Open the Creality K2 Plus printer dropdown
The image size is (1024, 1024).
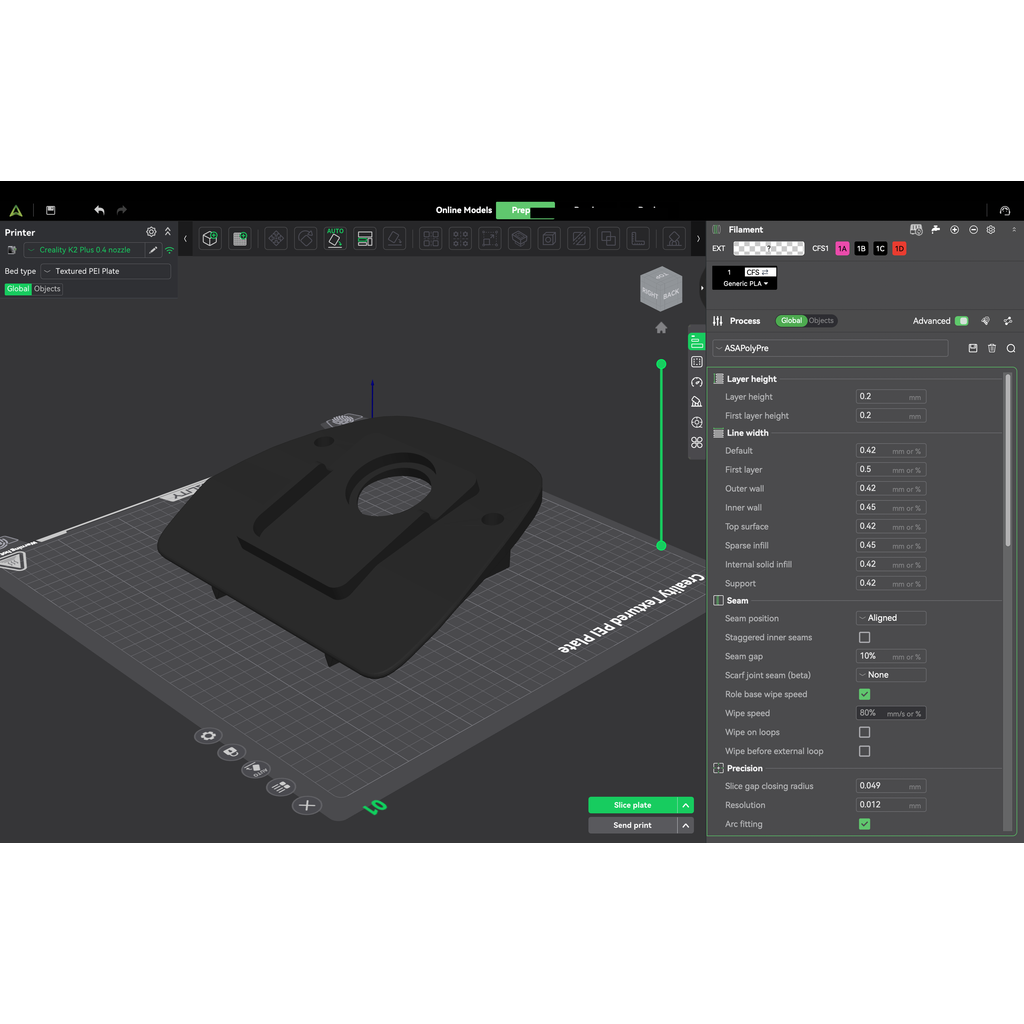point(84,250)
